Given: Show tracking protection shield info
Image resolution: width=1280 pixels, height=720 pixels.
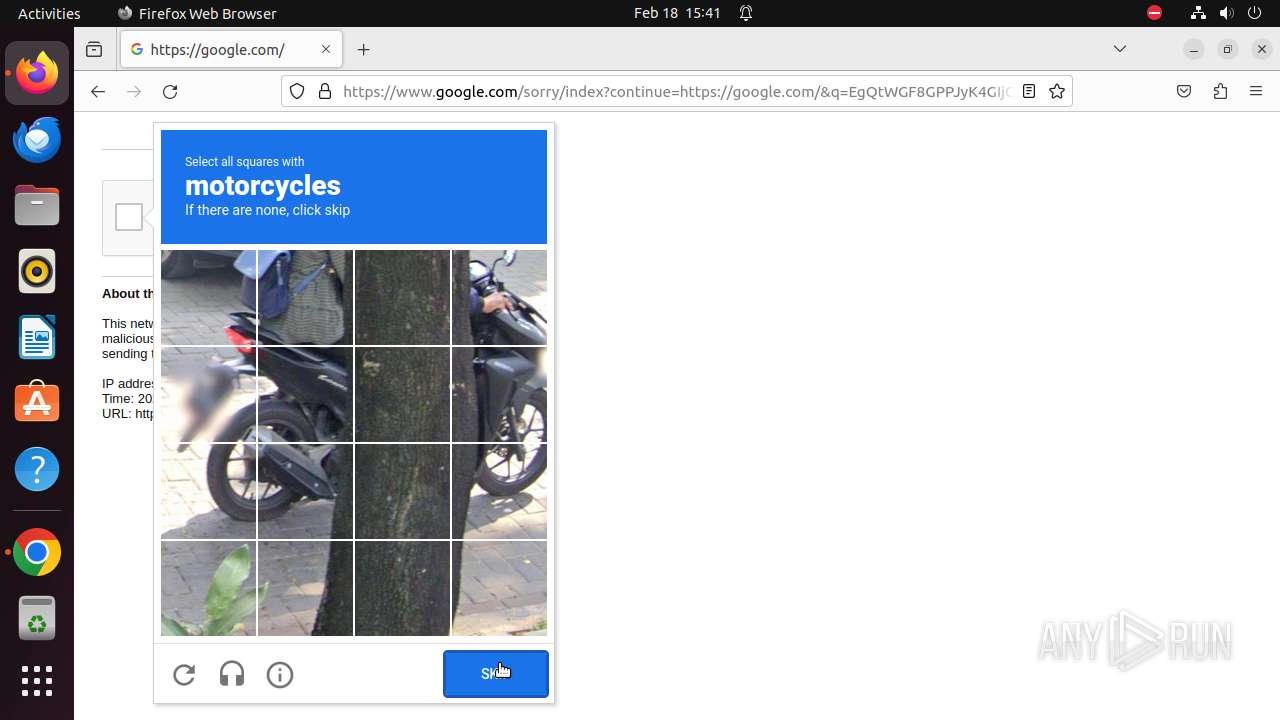Looking at the screenshot, I should point(297,91).
